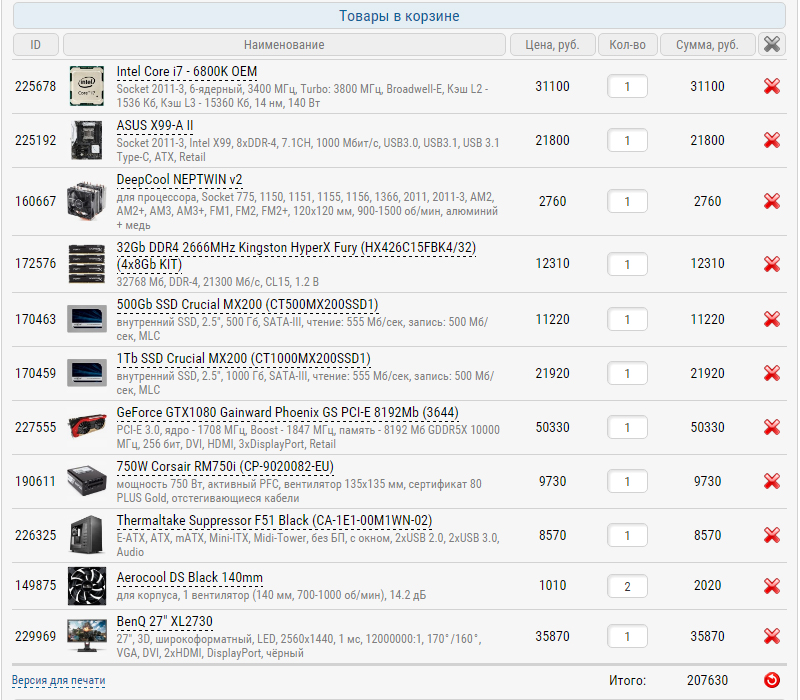Image resolution: width=800 pixels, height=700 pixels.
Task: Open Intel Core i7 - 6800K OEM link
Action: [187, 72]
